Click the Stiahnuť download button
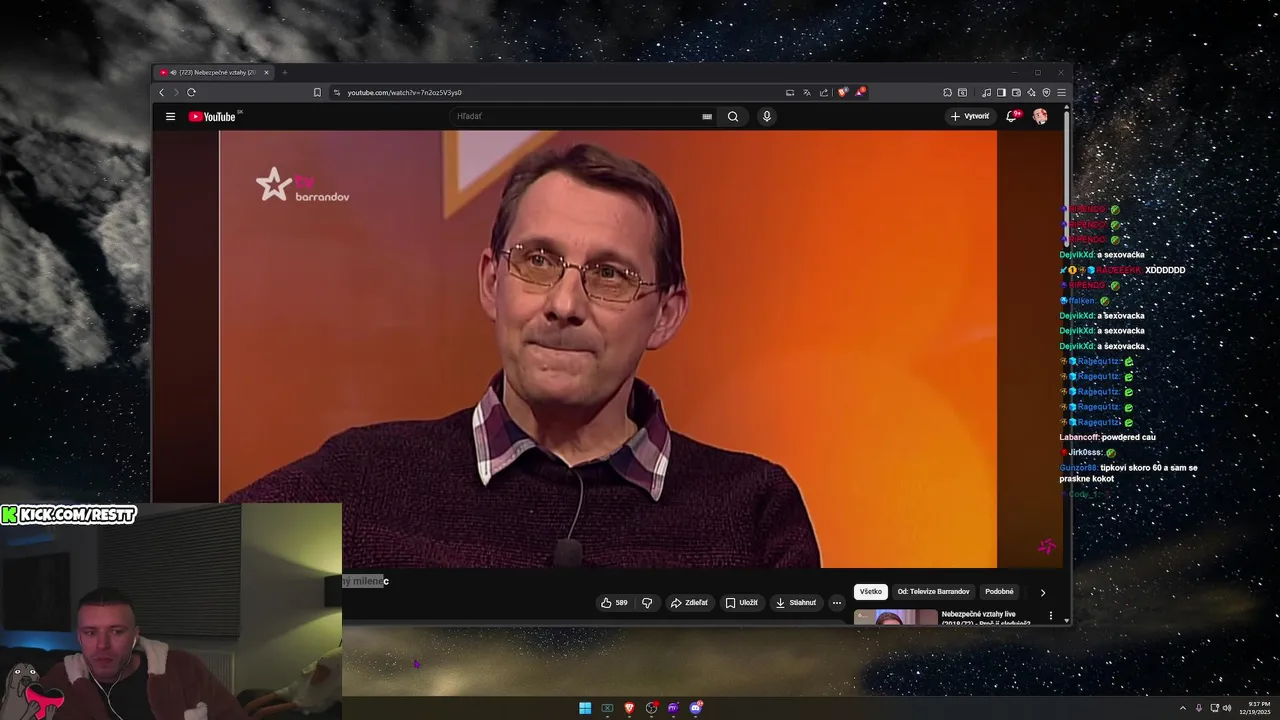 (796, 603)
